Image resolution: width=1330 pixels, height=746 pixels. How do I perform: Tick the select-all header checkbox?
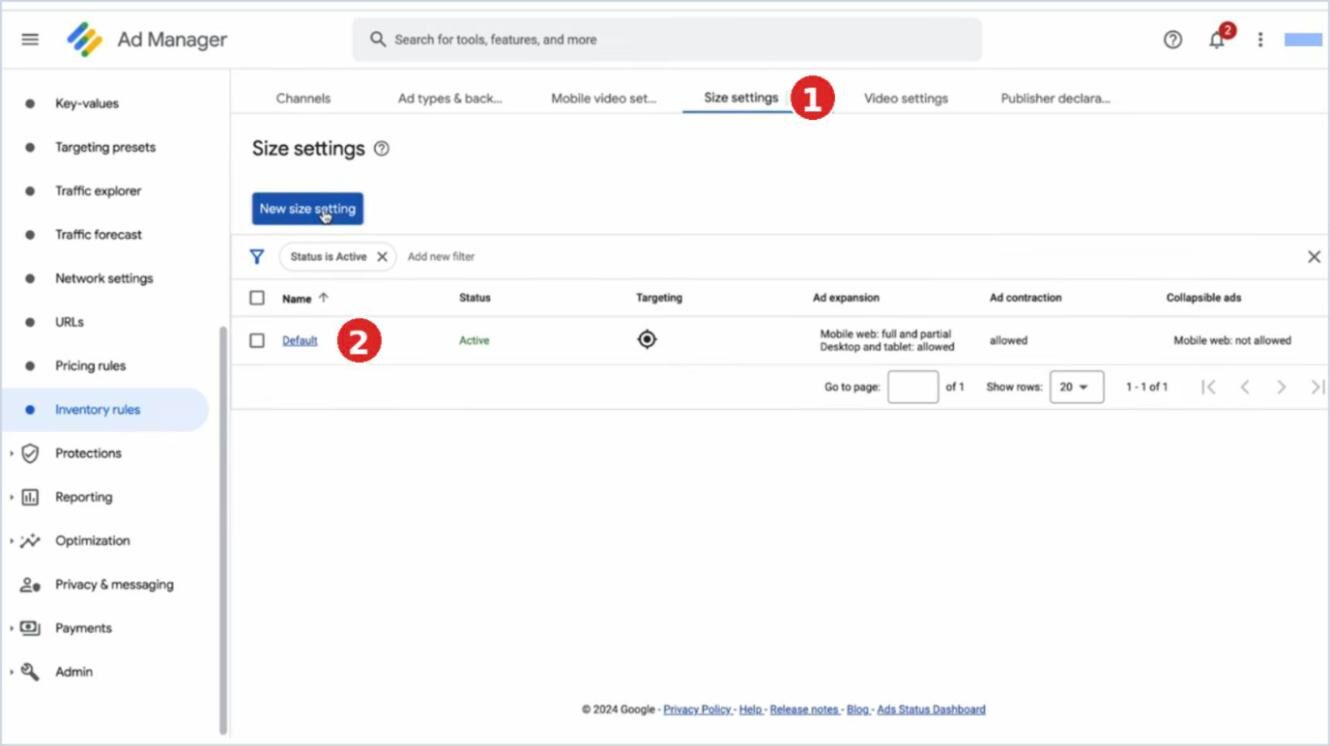(x=257, y=298)
